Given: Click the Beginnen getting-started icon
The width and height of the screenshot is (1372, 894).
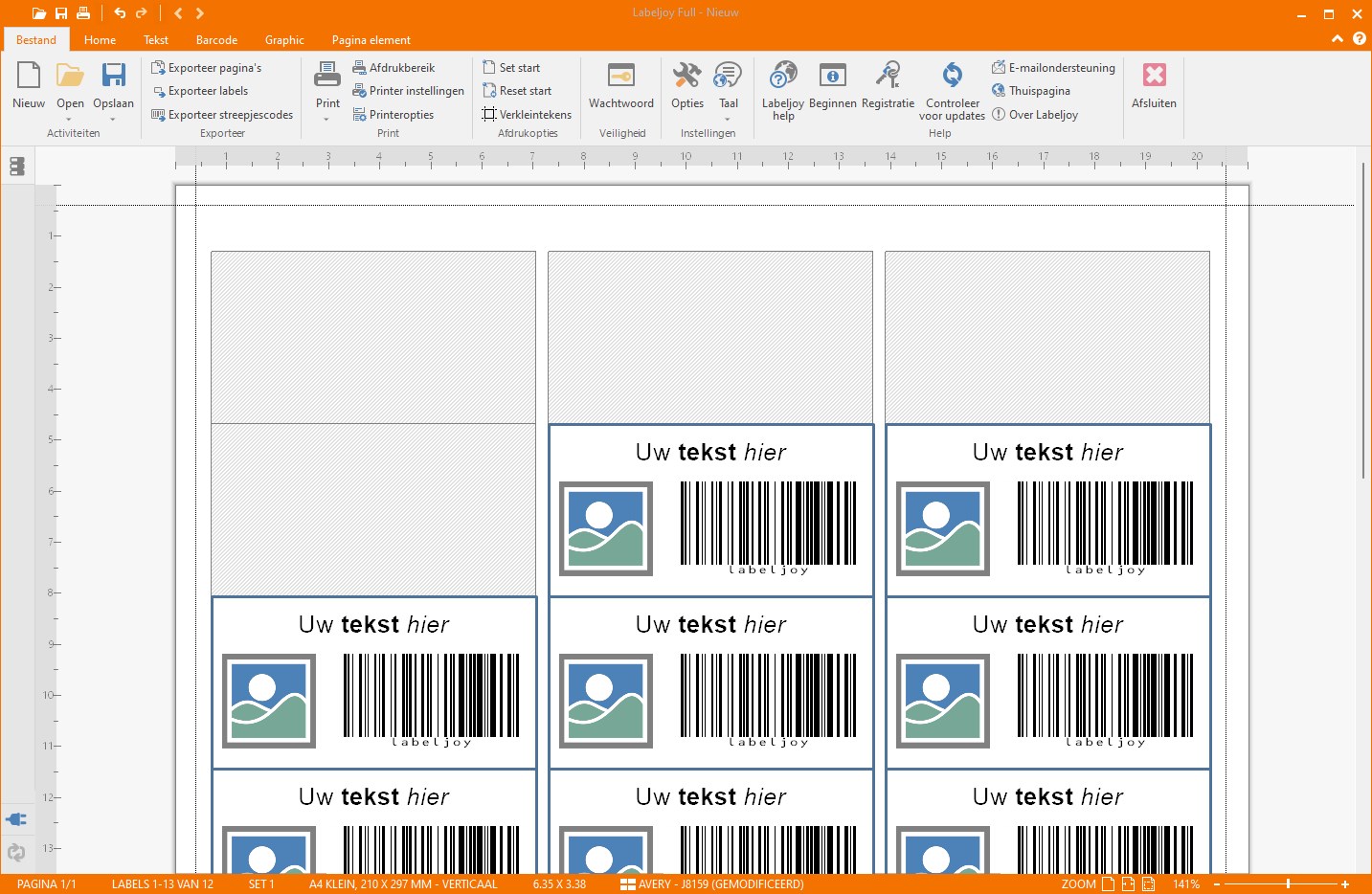Looking at the screenshot, I should pos(832,76).
